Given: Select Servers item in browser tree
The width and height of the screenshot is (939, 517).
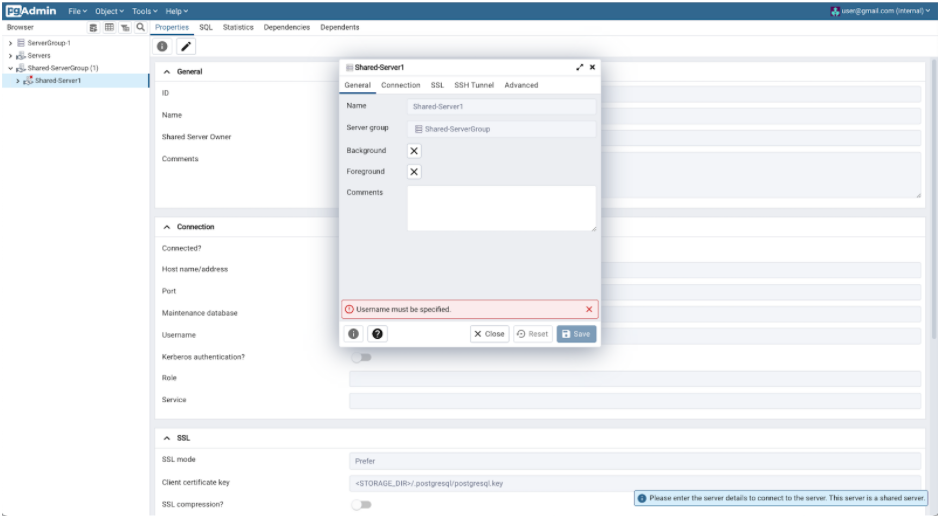Looking at the screenshot, I should pos(39,56).
